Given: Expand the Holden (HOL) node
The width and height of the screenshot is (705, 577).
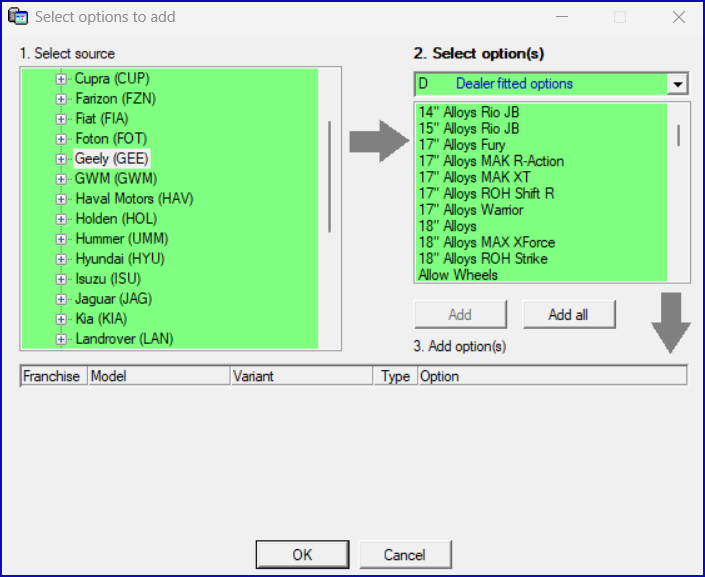Looking at the screenshot, I should (61, 219).
